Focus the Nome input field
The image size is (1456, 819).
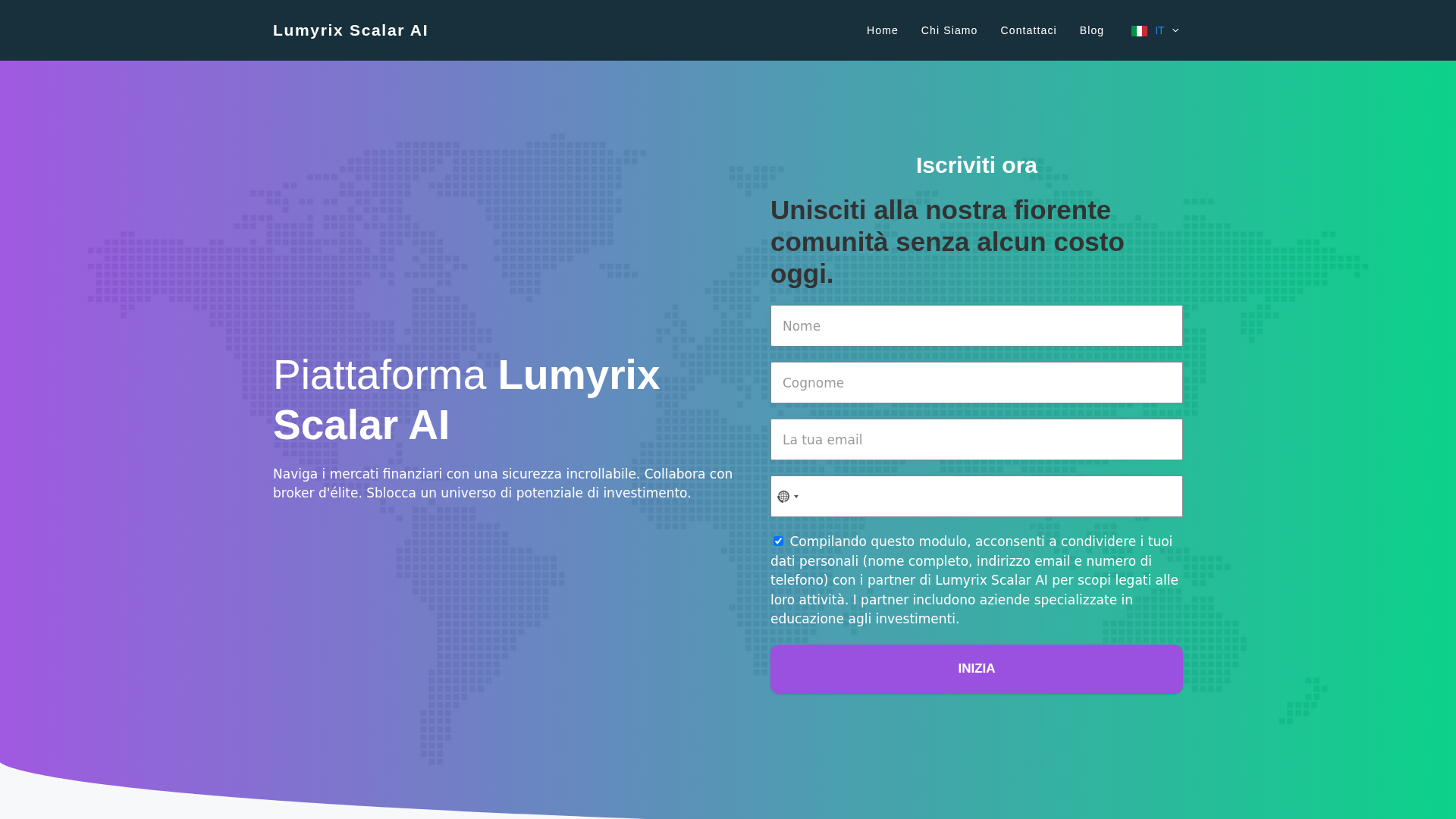976,326
